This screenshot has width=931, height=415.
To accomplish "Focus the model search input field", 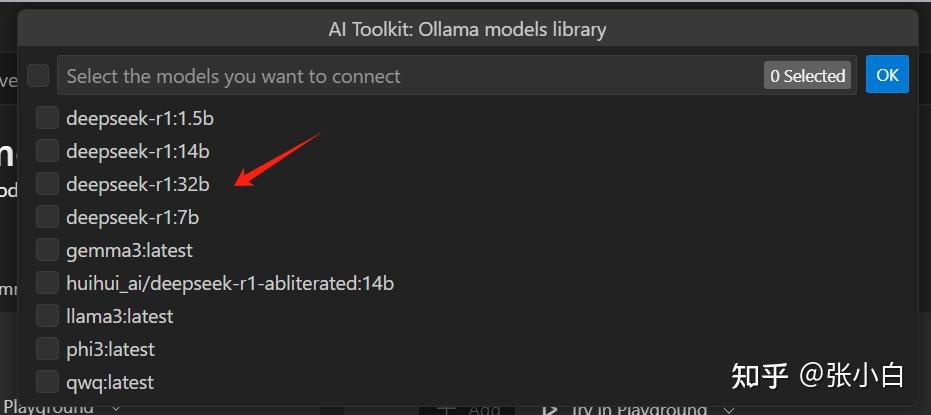I will (x=400, y=76).
